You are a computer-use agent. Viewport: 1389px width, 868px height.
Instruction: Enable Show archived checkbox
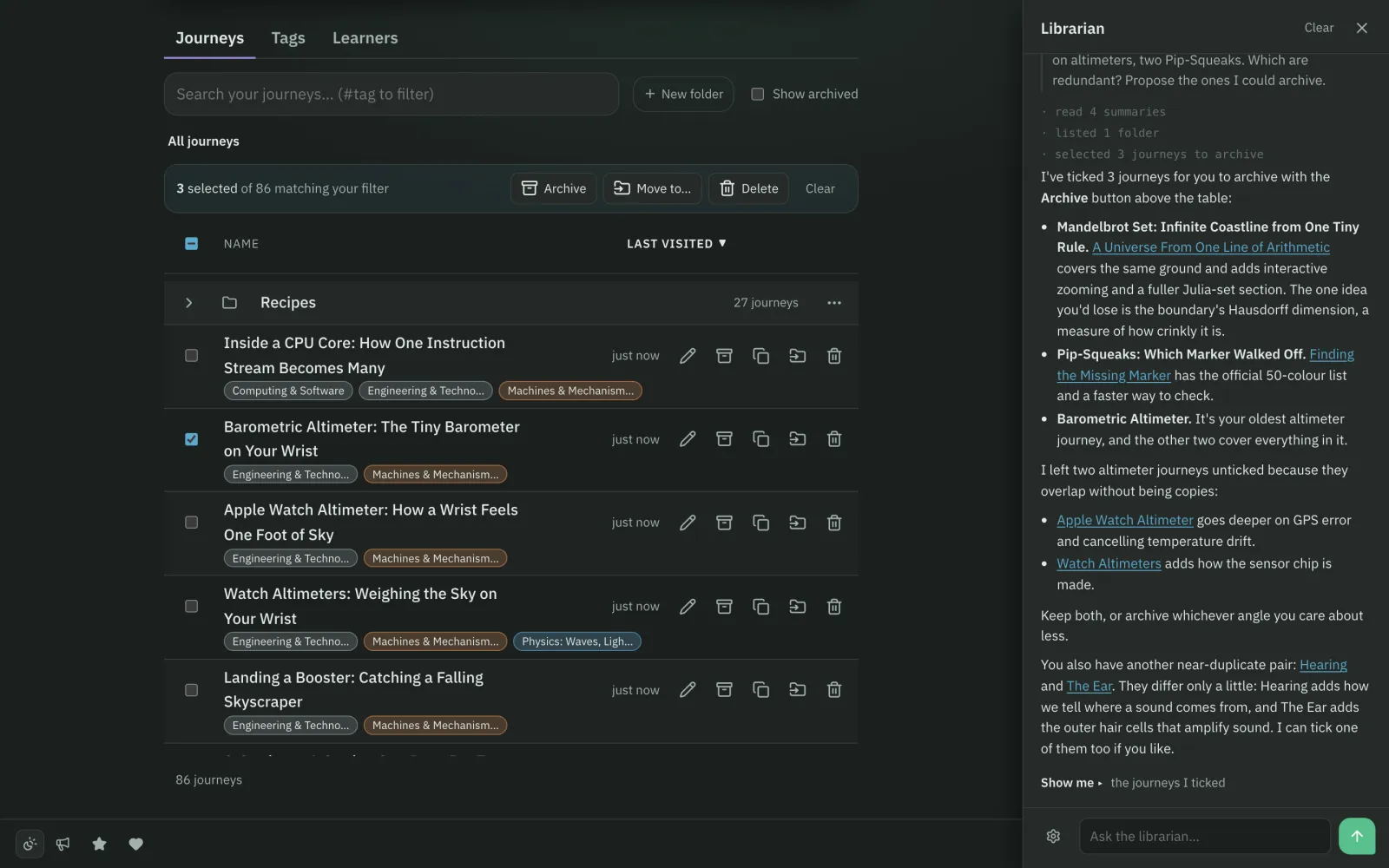click(x=758, y=94)
